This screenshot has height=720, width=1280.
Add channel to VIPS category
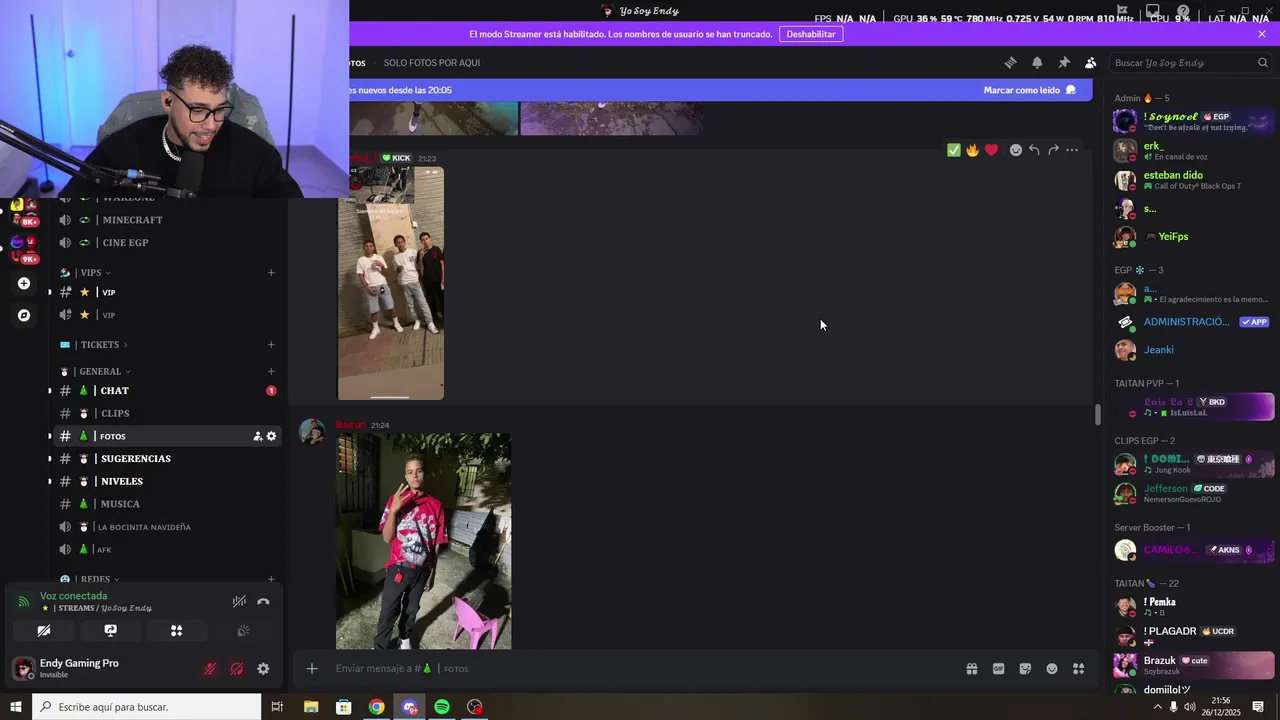(x=271, y=273)
